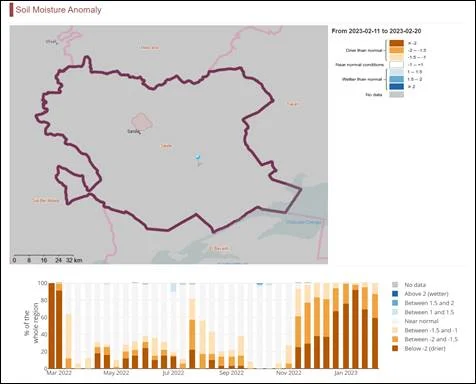Click the 1.5 – 2 medium blue map legend swatch

pos(397,79)
